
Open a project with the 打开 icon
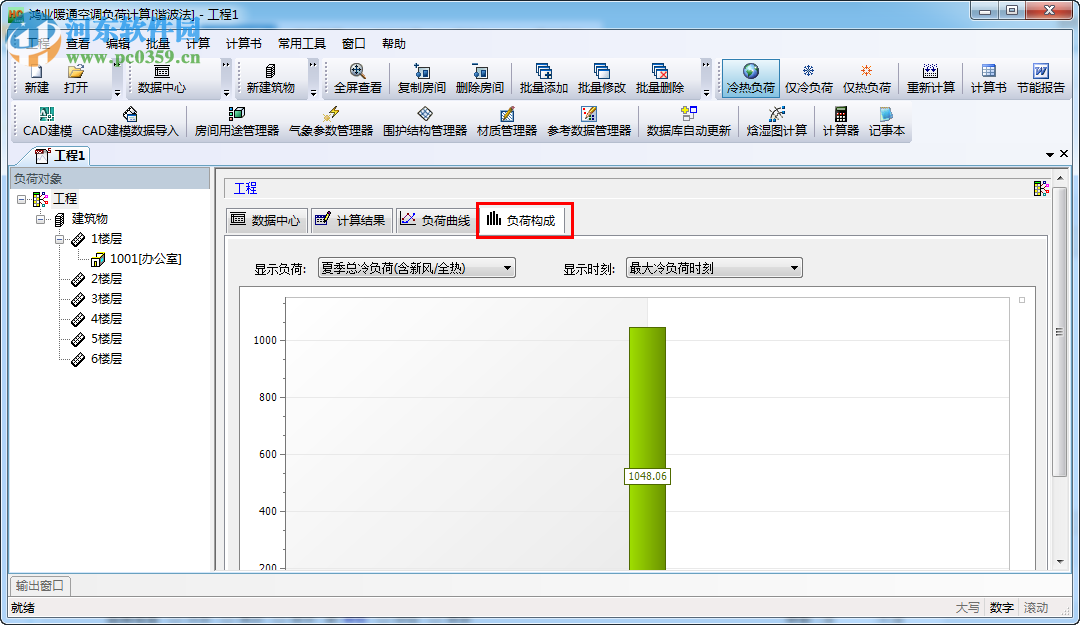click(x=76, y=79)
